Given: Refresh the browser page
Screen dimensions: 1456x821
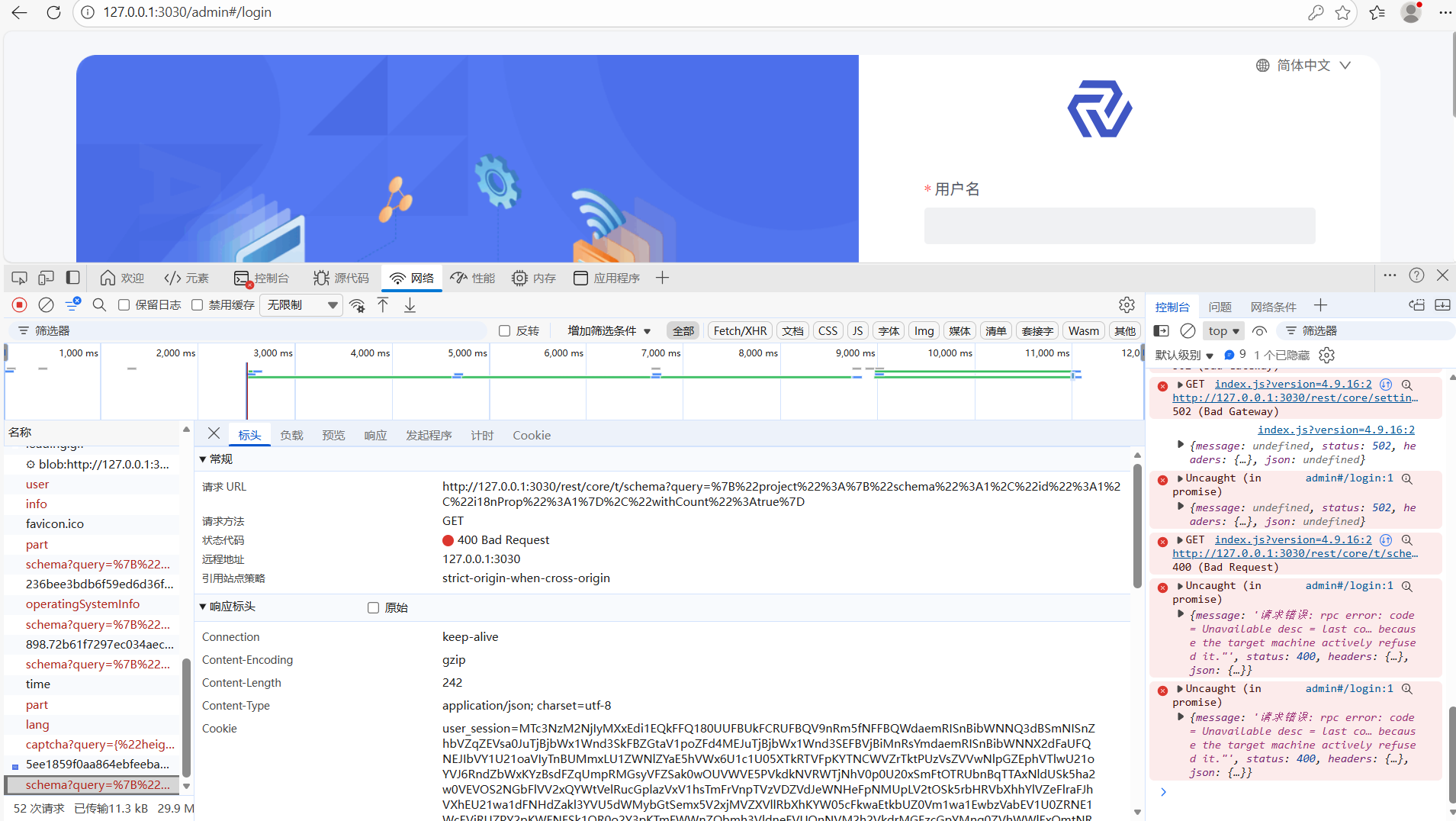Looking at the screenshot, I should click(x=53, y=12).
